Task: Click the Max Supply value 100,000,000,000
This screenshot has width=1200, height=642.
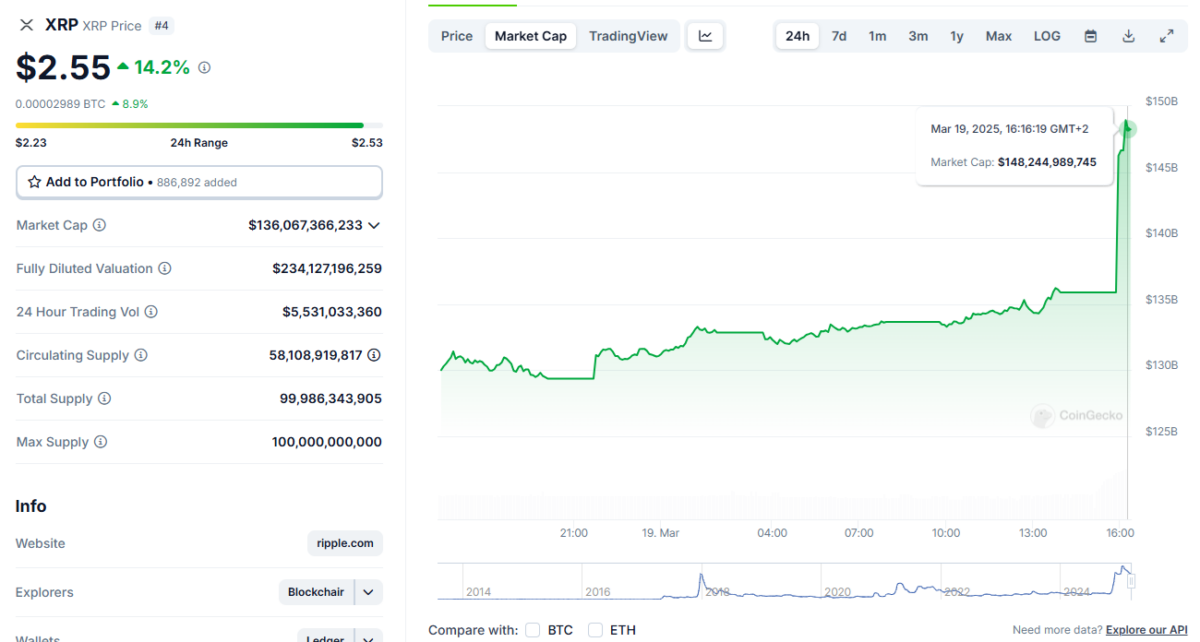Action: (327, 442)
